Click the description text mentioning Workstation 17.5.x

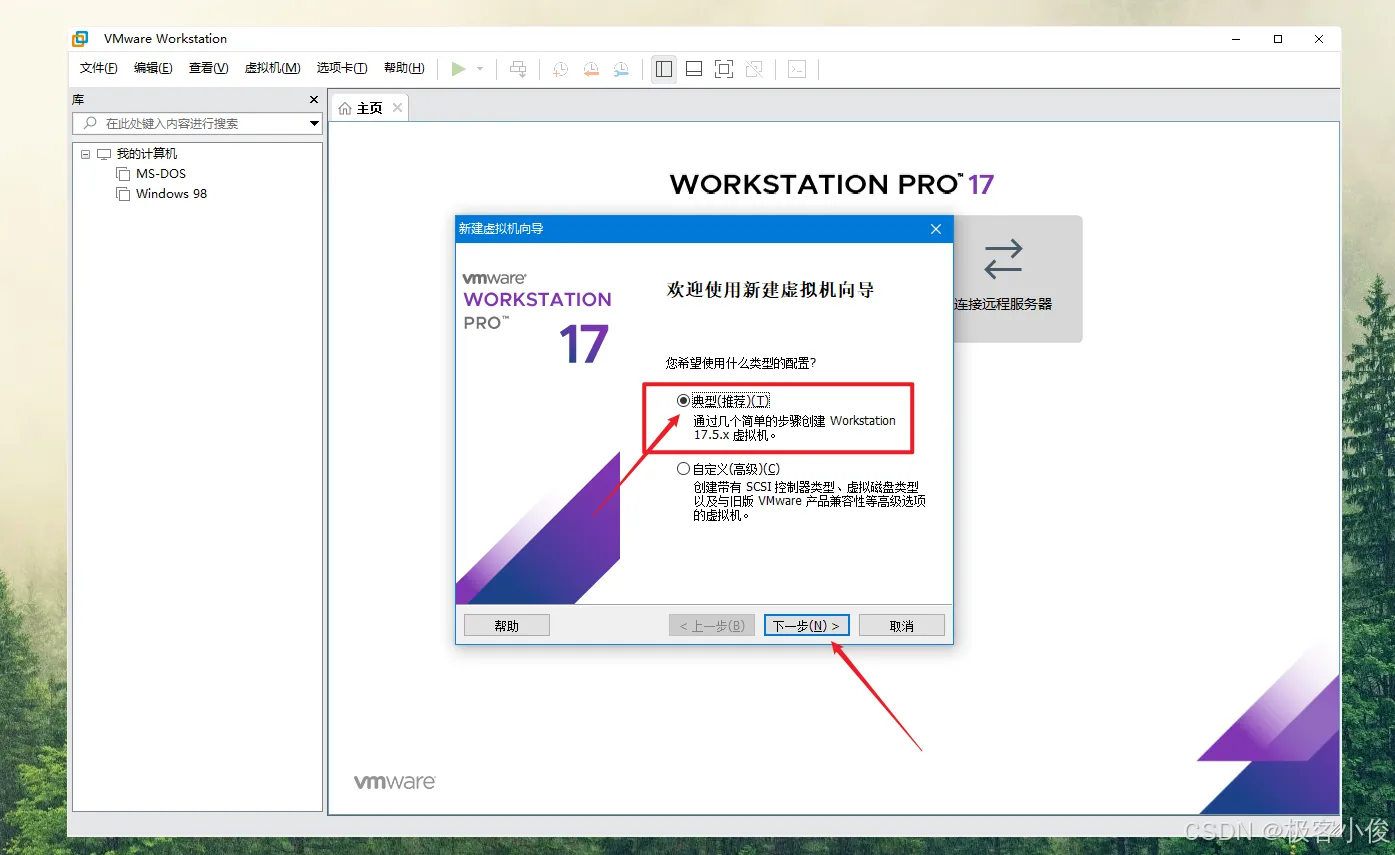pos(795,428)
